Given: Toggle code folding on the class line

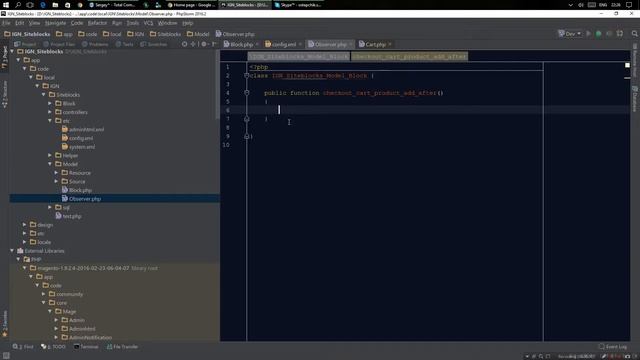Looking at the screenshot, I should [x=247, y=76].
